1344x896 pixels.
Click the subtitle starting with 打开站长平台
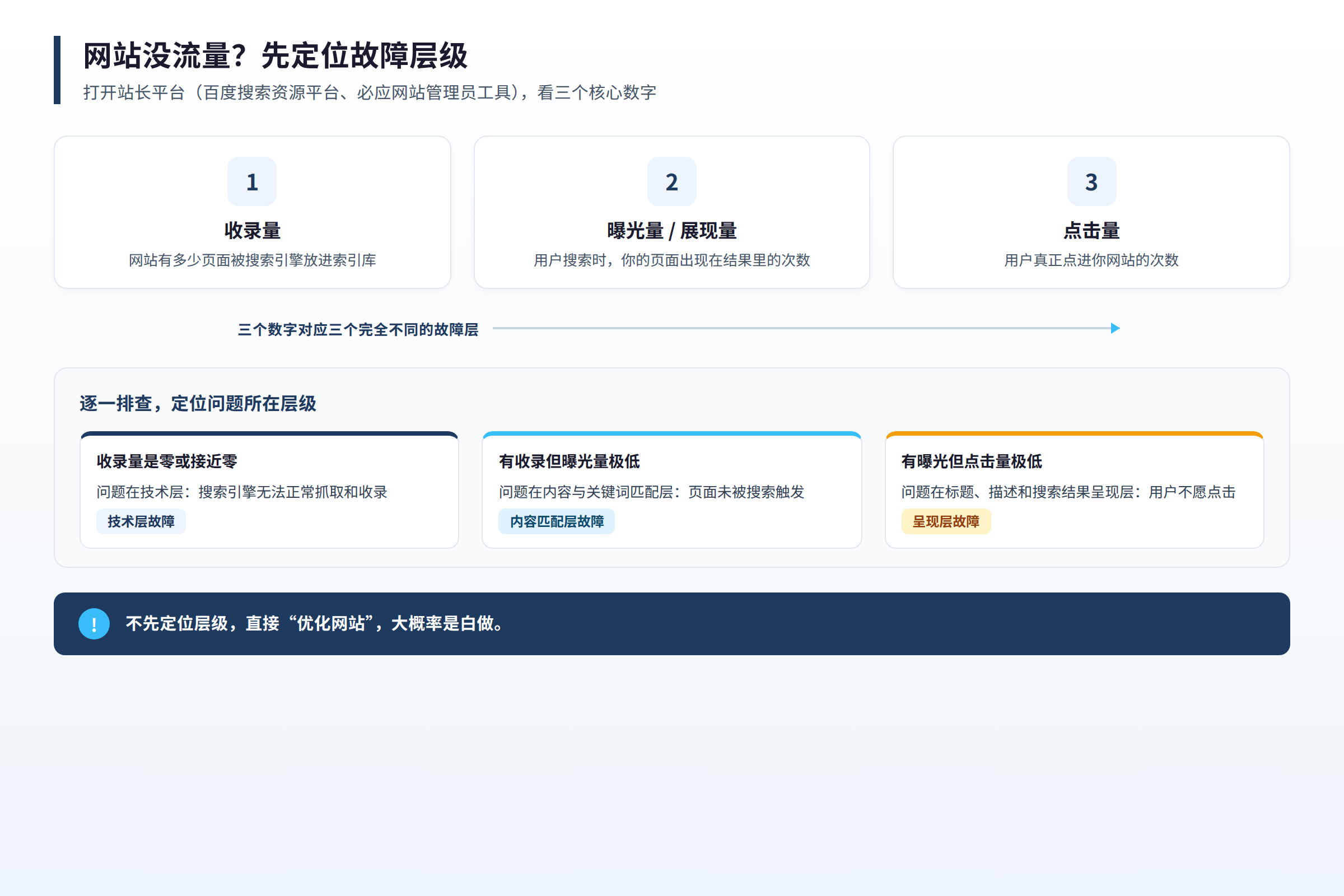click(370, 92)
